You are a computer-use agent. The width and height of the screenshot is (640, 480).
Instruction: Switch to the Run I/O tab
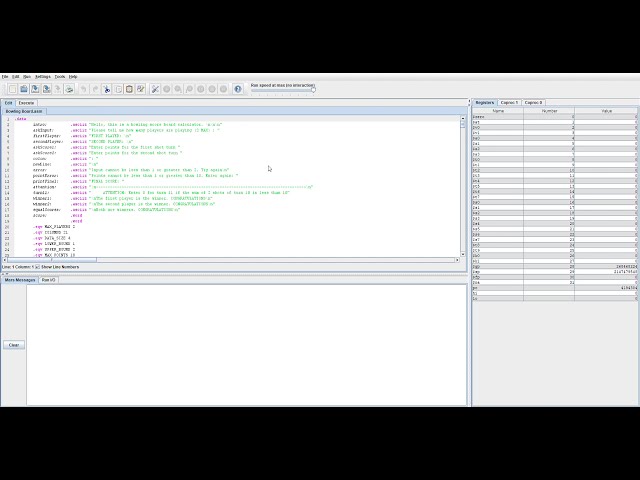[x=49, y=280]
